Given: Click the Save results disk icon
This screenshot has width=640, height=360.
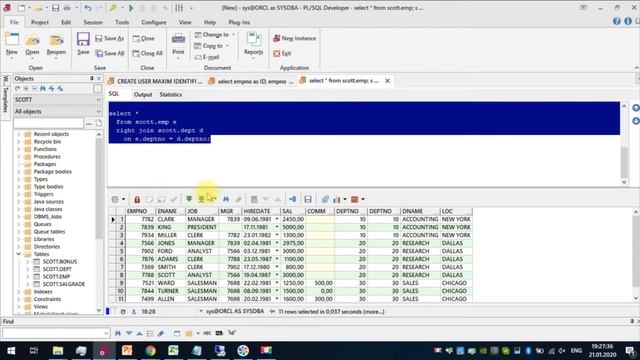Looking at the screenshot, I should [308, 199].
